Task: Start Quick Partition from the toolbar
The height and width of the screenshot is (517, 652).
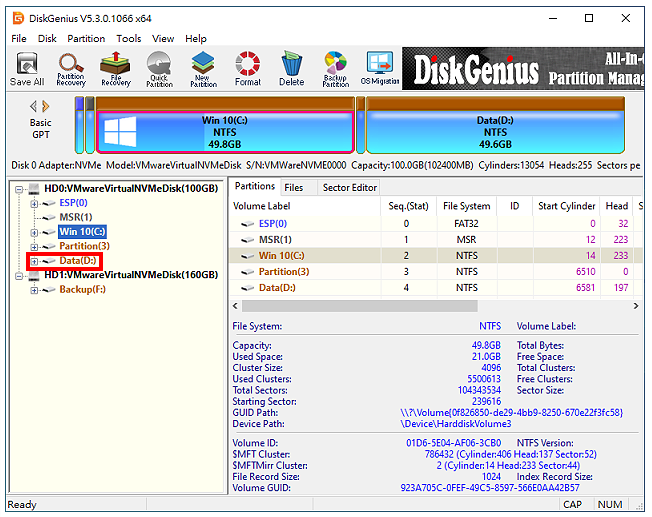Action: click(x=159, y=69)
